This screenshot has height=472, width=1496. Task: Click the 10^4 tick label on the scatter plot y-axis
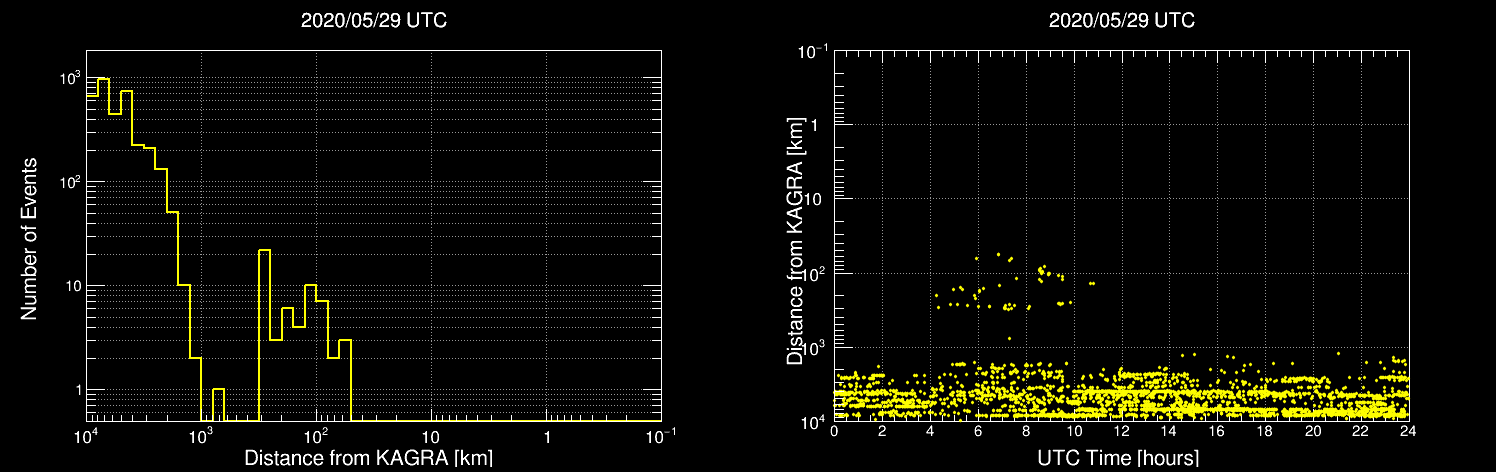click(814, 422)
